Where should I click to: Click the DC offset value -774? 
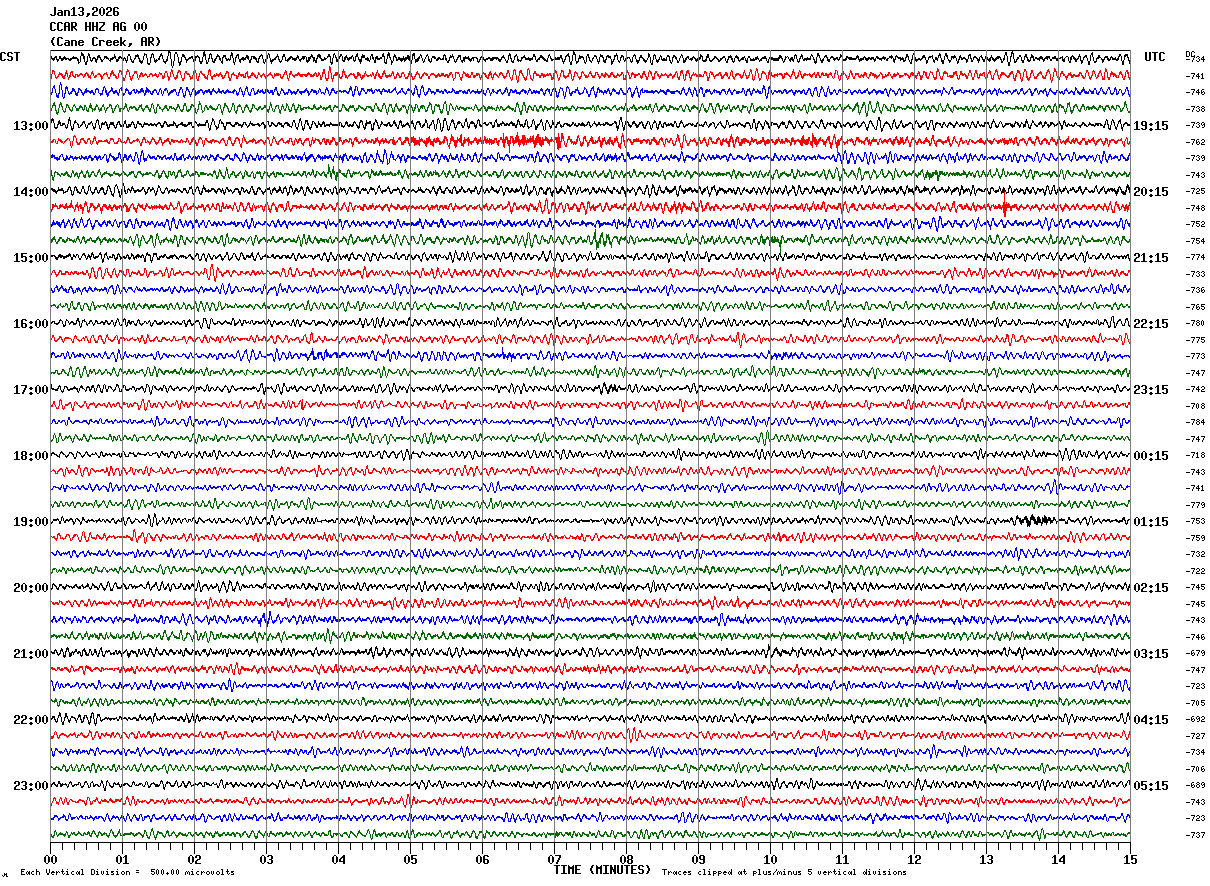tap(1195, 257)
